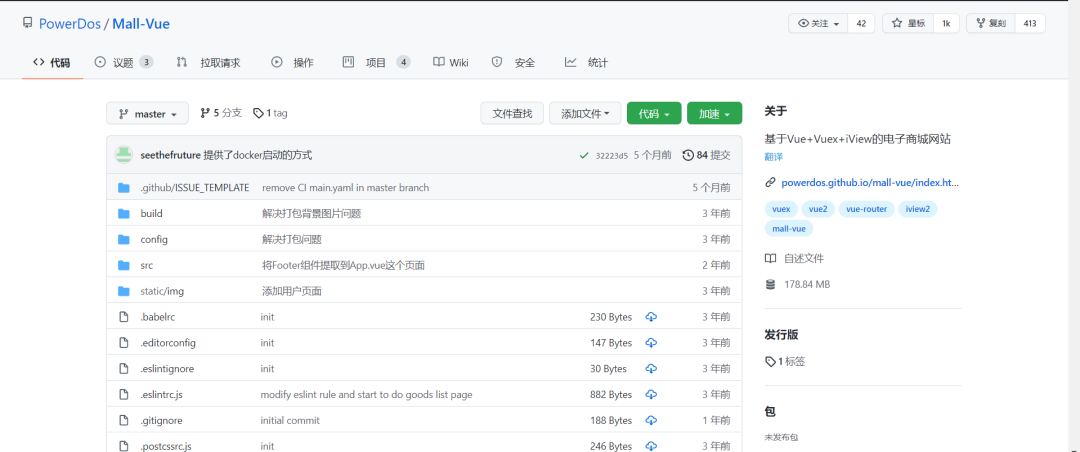Select the vuex topic tag
Screen dimensions: 1080x452
781,208
